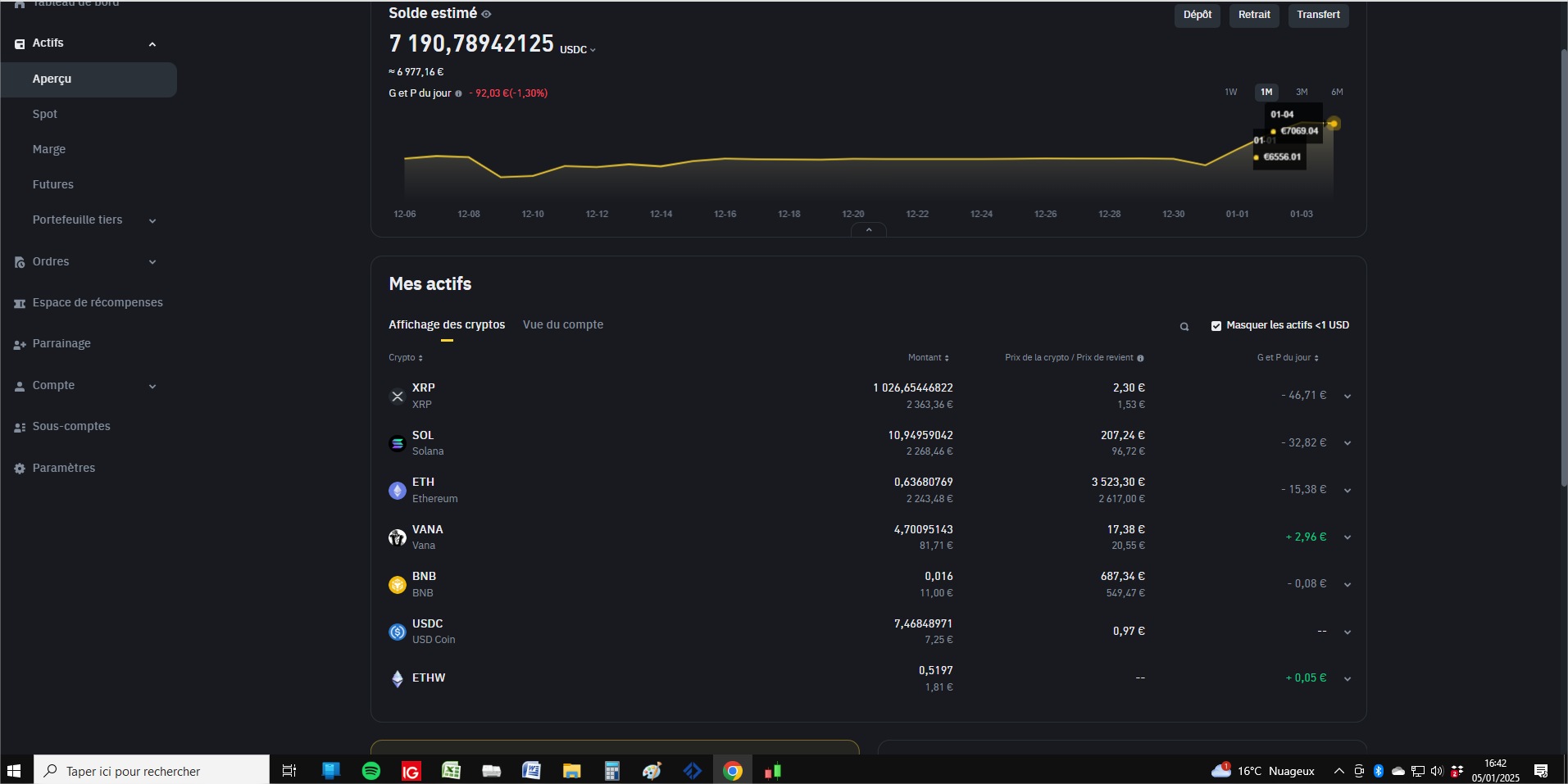1568x784 pixels.
Task: Click the search magnifier in Mes actifs
Action: [x=1184, y=326]
